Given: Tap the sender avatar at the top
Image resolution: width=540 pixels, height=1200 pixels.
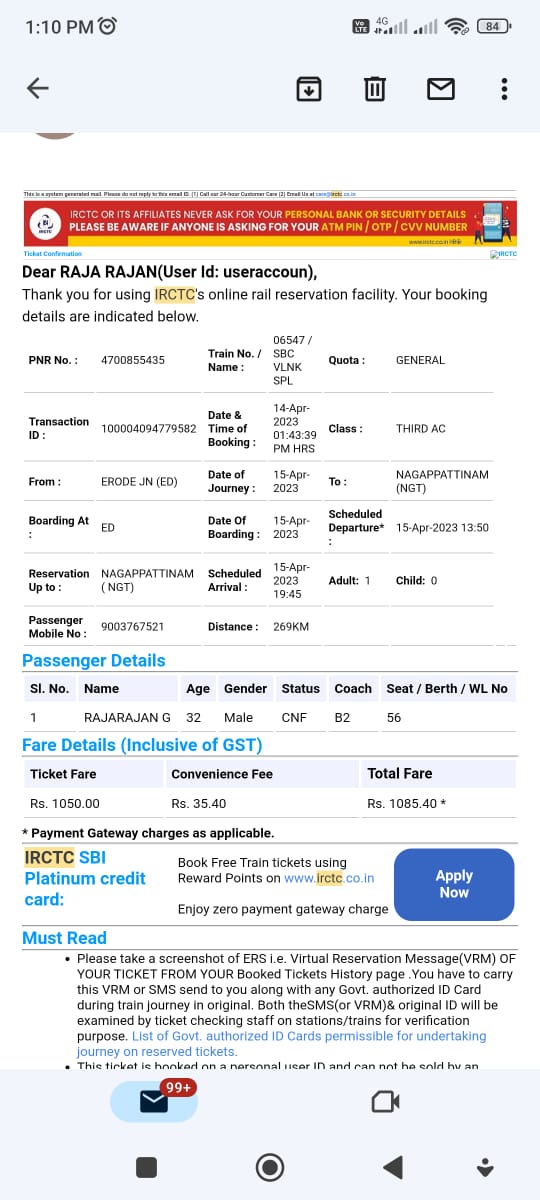Looking at the screenshot, I should click(x=55, y=134).
